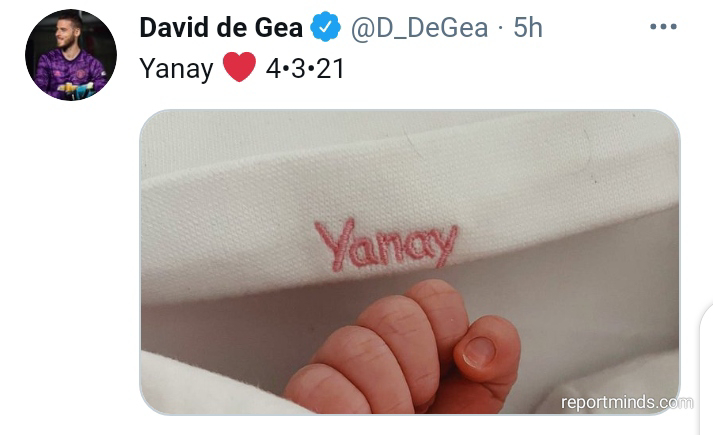Viewport: 713px width, 435px height.
Task: Click the David de Gea display name
Action: (x=221, y=27)
